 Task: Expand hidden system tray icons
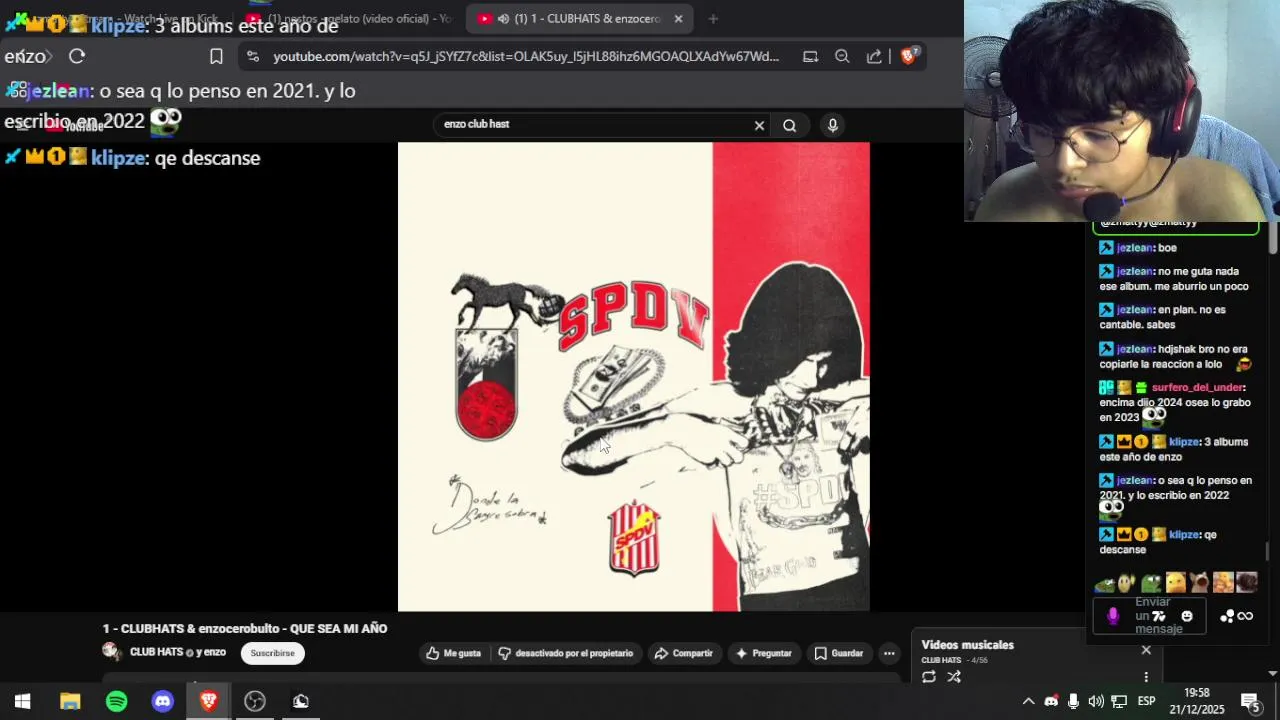(1028, 701)
